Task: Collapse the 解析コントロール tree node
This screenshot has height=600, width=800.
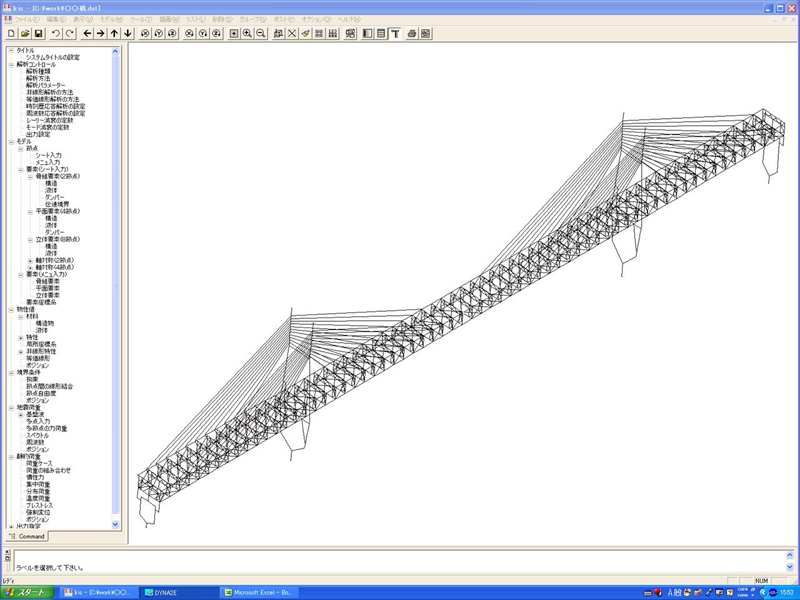Action: 11,65
